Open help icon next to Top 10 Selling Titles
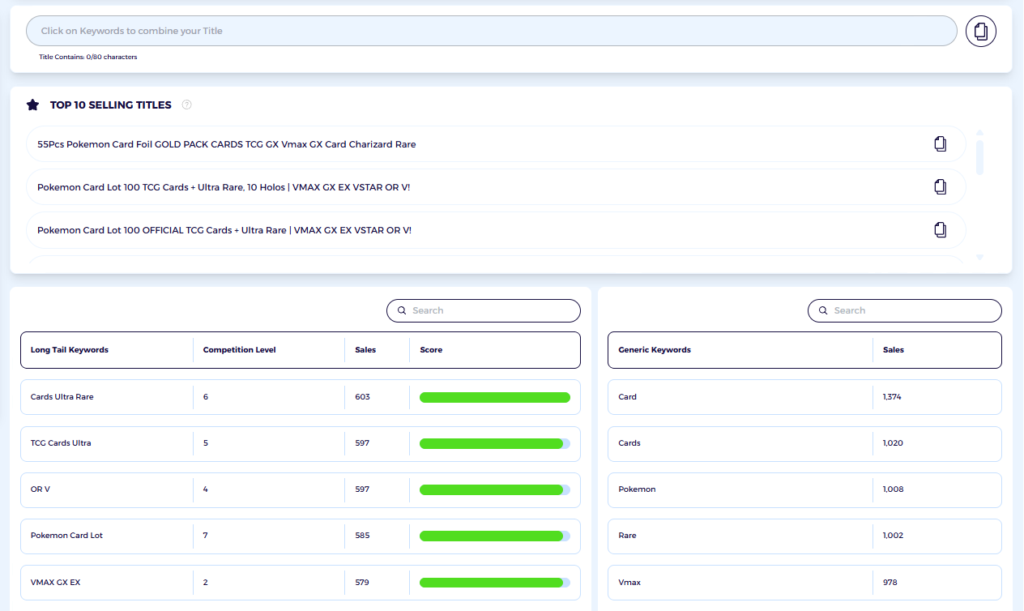 click(187, 104)
